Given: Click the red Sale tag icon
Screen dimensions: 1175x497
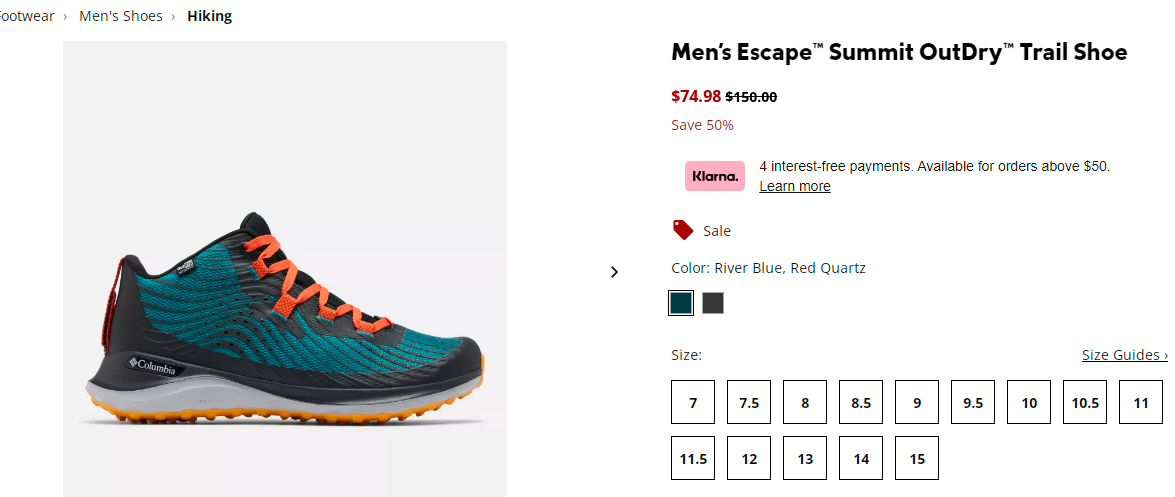Looking at the screenshot, I should [683, 230].
